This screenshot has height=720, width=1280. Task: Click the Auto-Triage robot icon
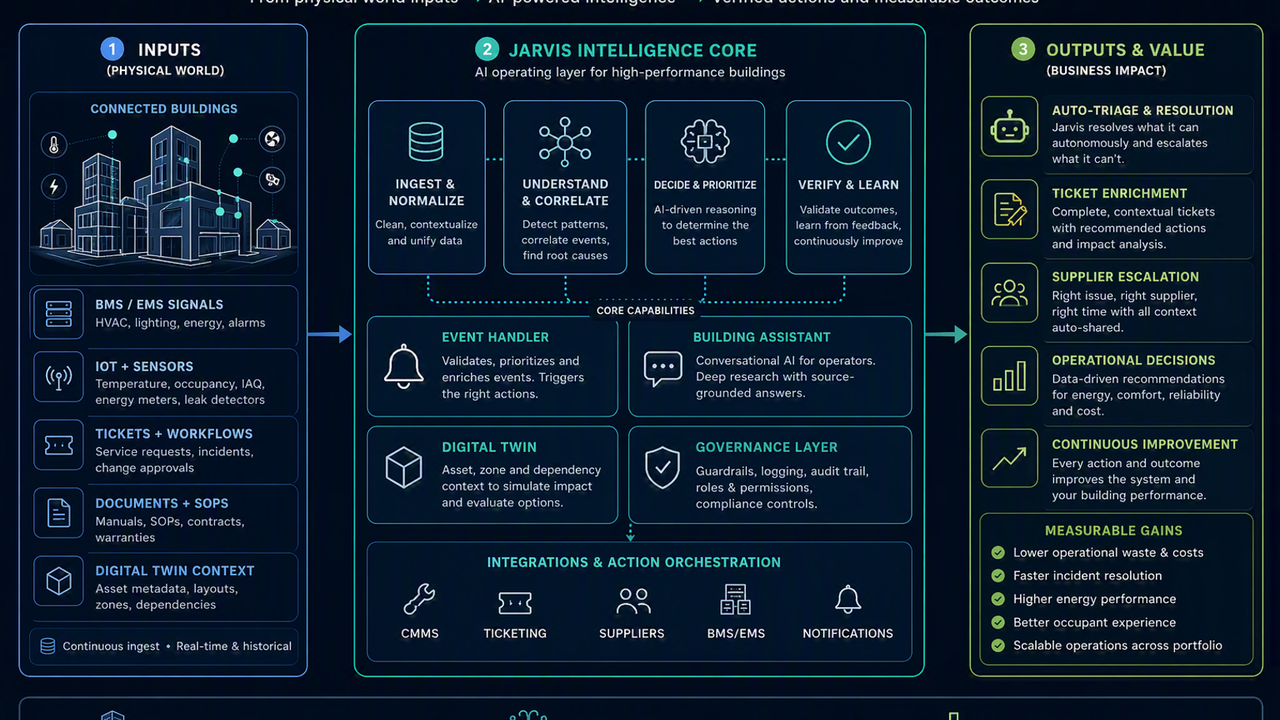coord(1009,127)
